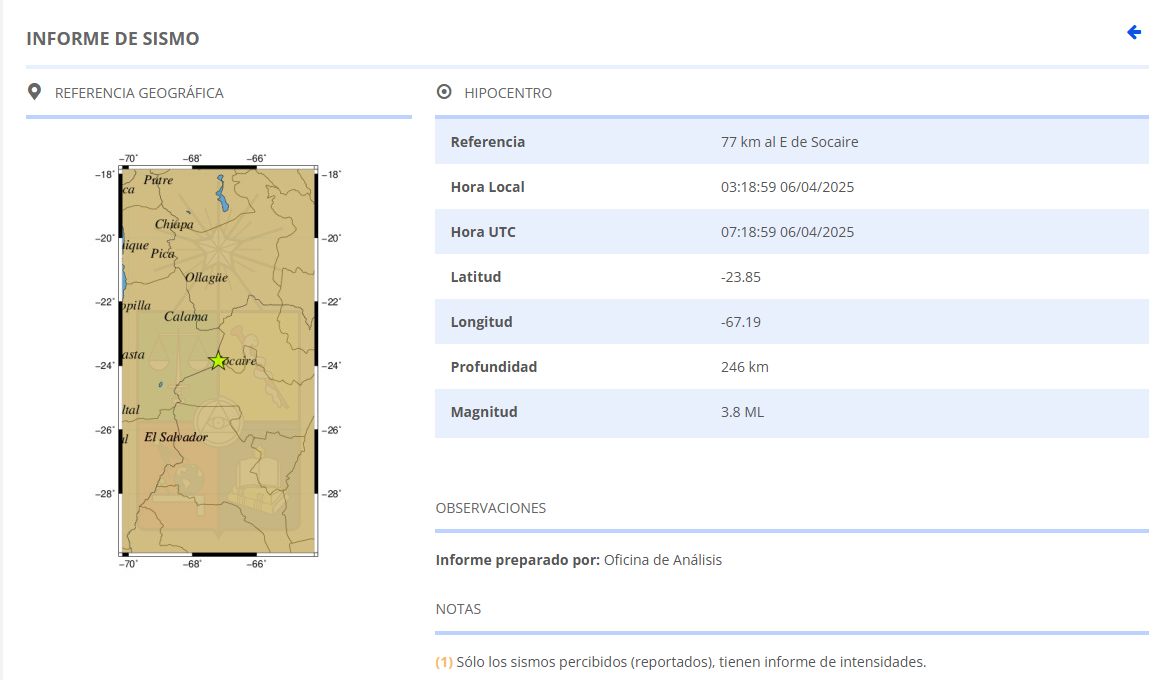Select the Calama label on the map

[x=186, y=317]
